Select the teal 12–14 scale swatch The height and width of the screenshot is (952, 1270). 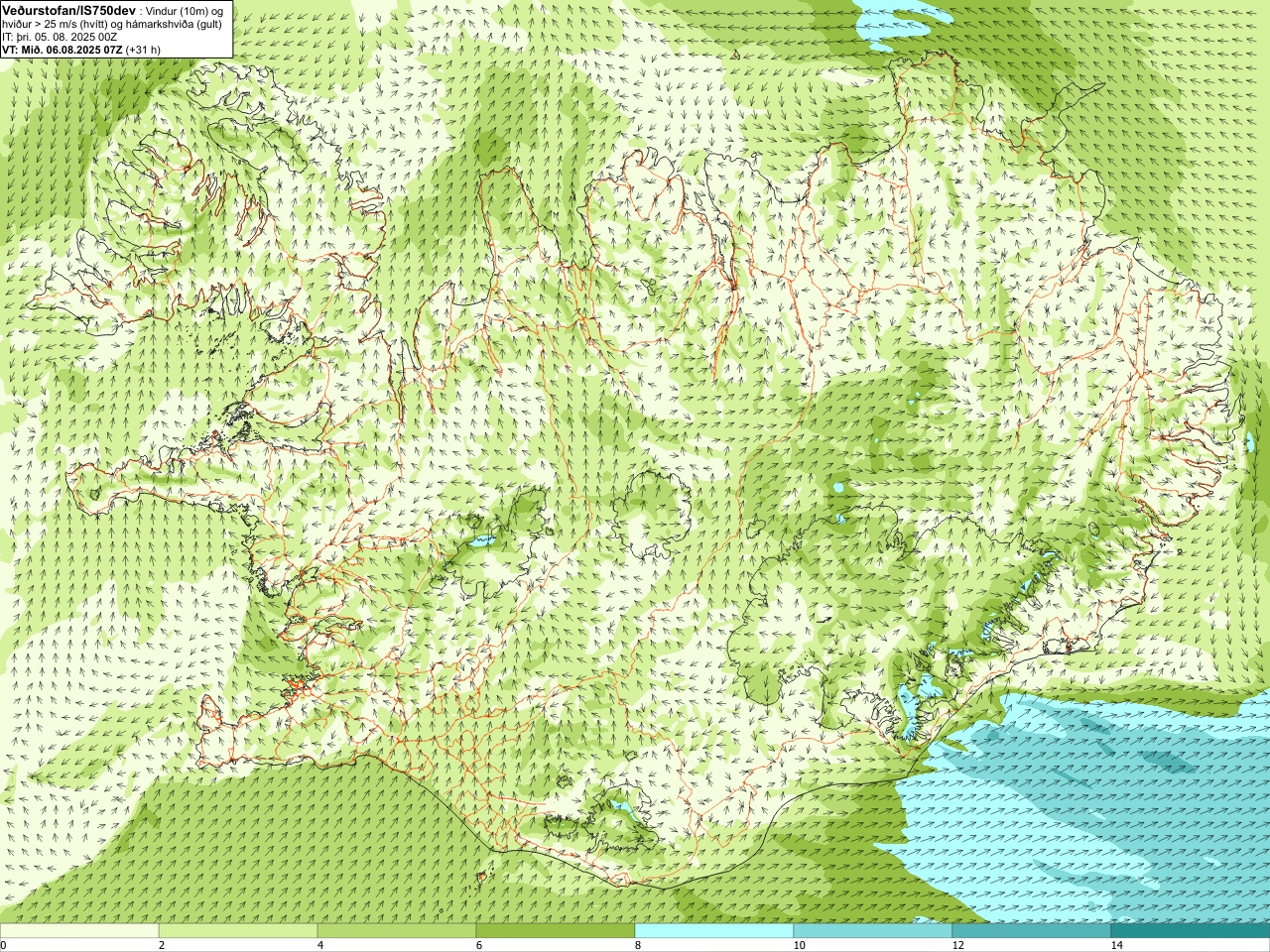point(1032,931)
